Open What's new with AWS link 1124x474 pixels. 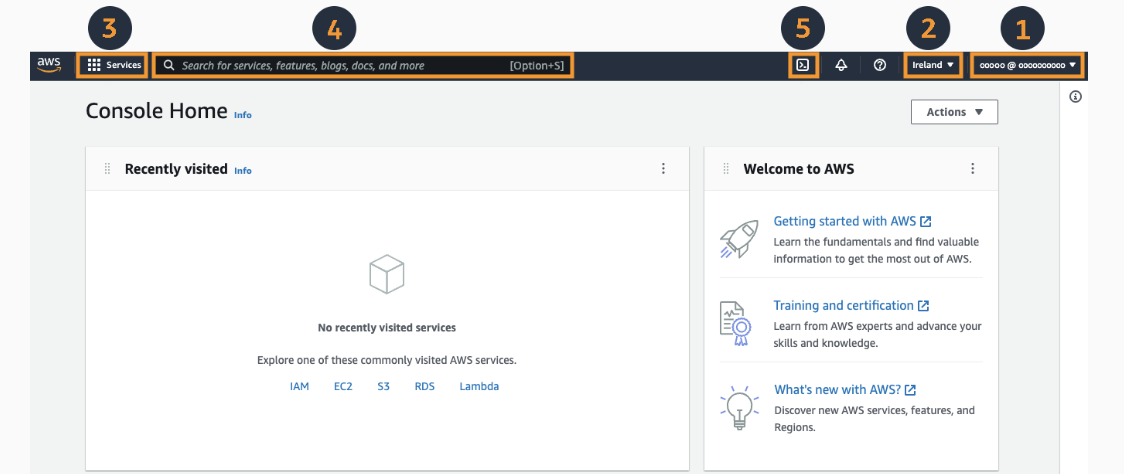[845, 390]
